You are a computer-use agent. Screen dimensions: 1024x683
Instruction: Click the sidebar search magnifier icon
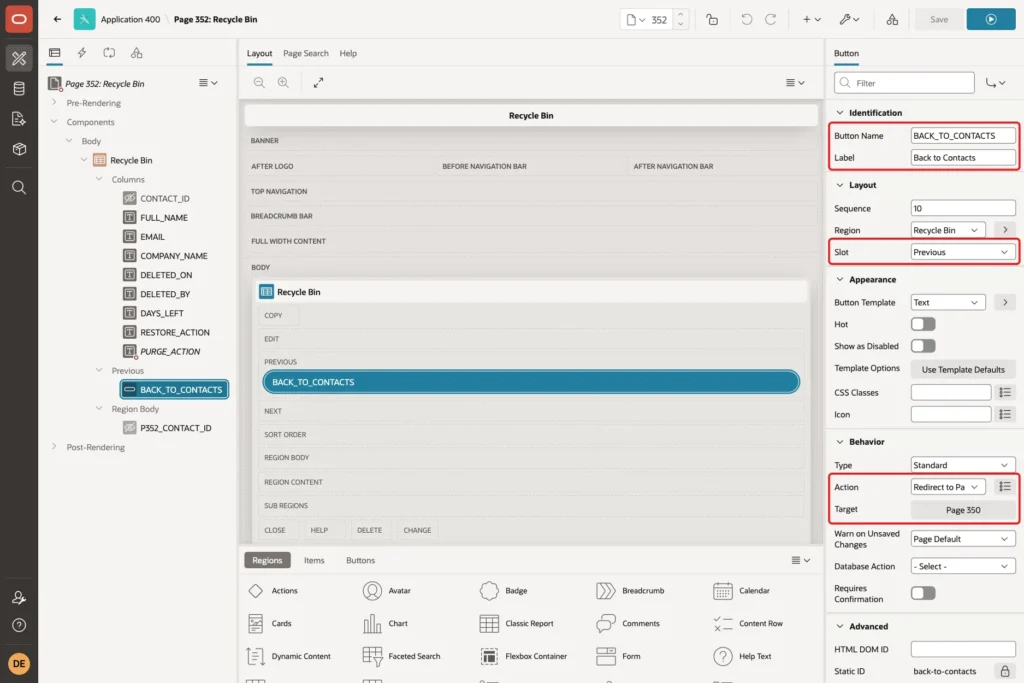point(19,188)
